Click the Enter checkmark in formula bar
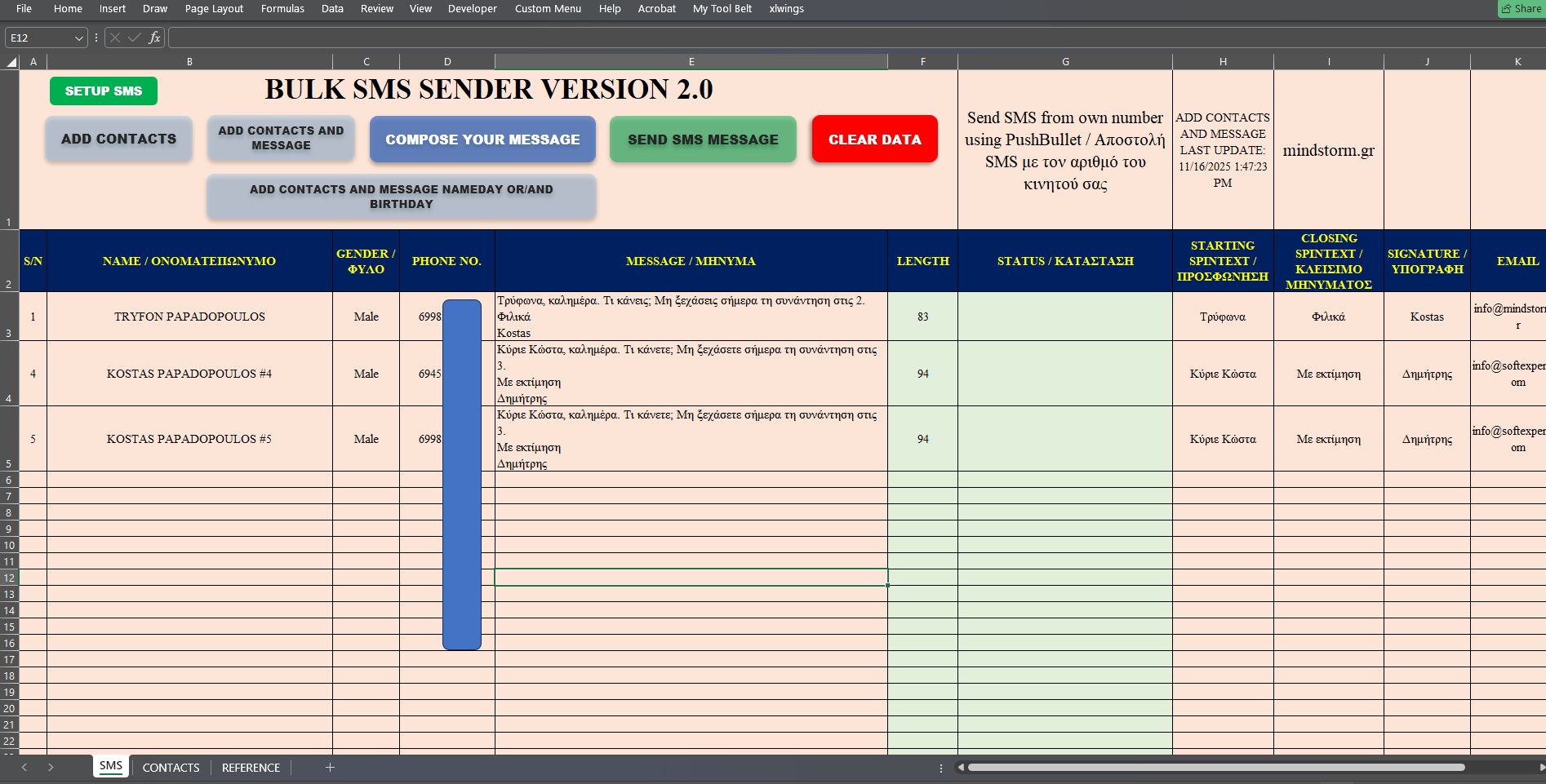Screen dimensions: 1546x784 134,38
